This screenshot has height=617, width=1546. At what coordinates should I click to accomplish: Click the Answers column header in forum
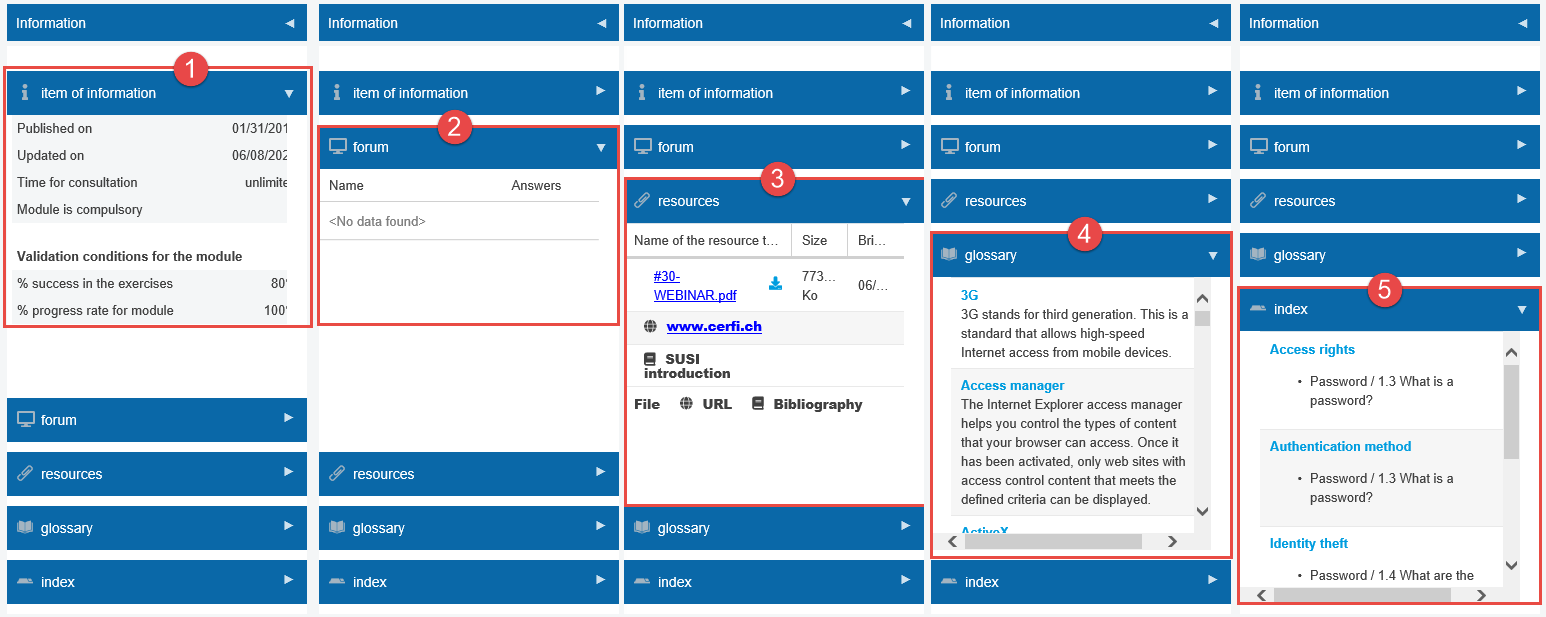[536, 185]
